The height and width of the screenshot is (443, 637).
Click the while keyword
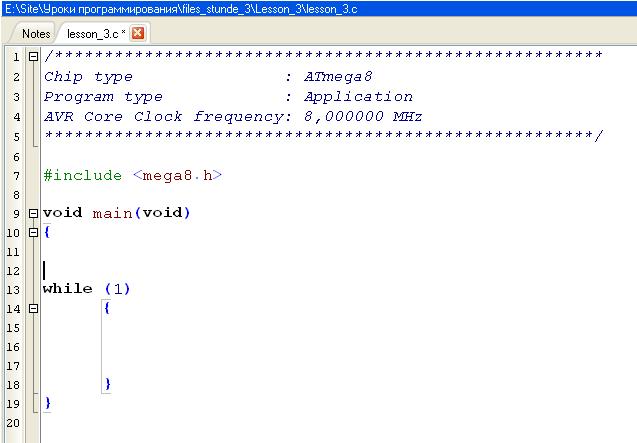[67, 289]
